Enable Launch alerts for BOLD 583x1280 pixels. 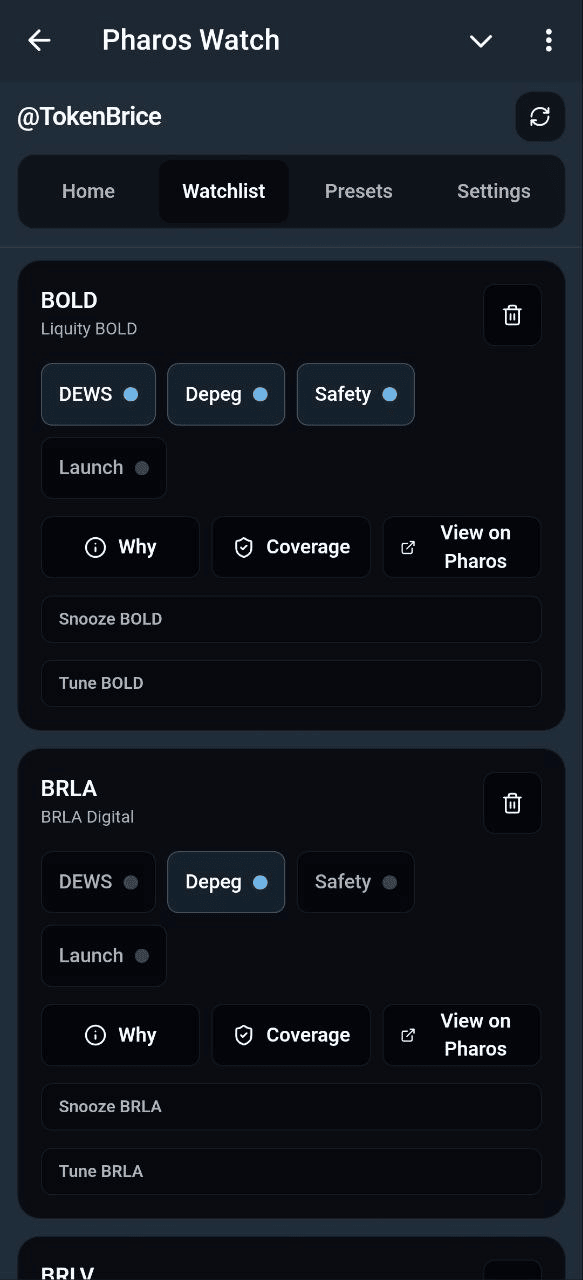pyautogui.click(x=104, y=467)
